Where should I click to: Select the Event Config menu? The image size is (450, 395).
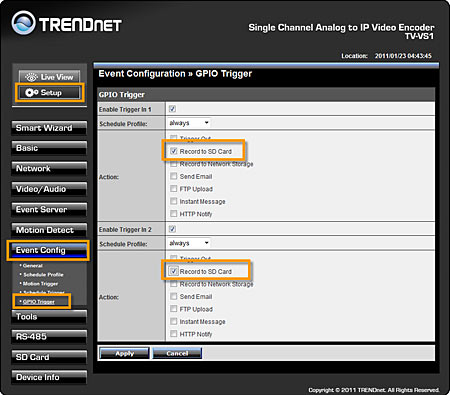point(49,250)
